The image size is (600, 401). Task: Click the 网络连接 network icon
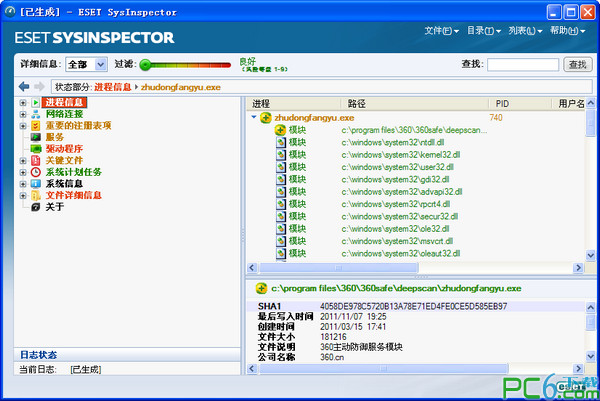[36, 114]
